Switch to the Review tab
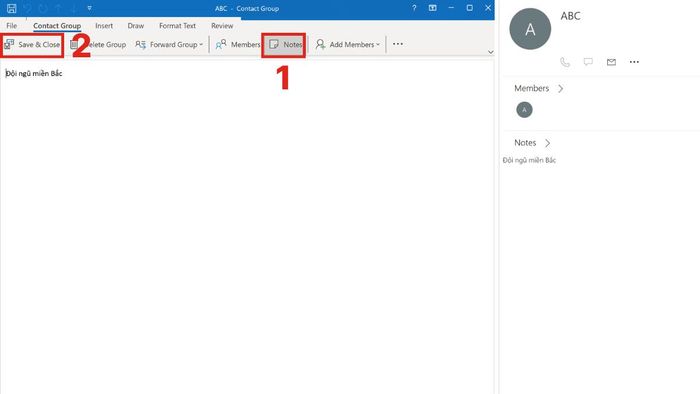The height and width of the screenshot is (394, 700). tap(222, 26)
